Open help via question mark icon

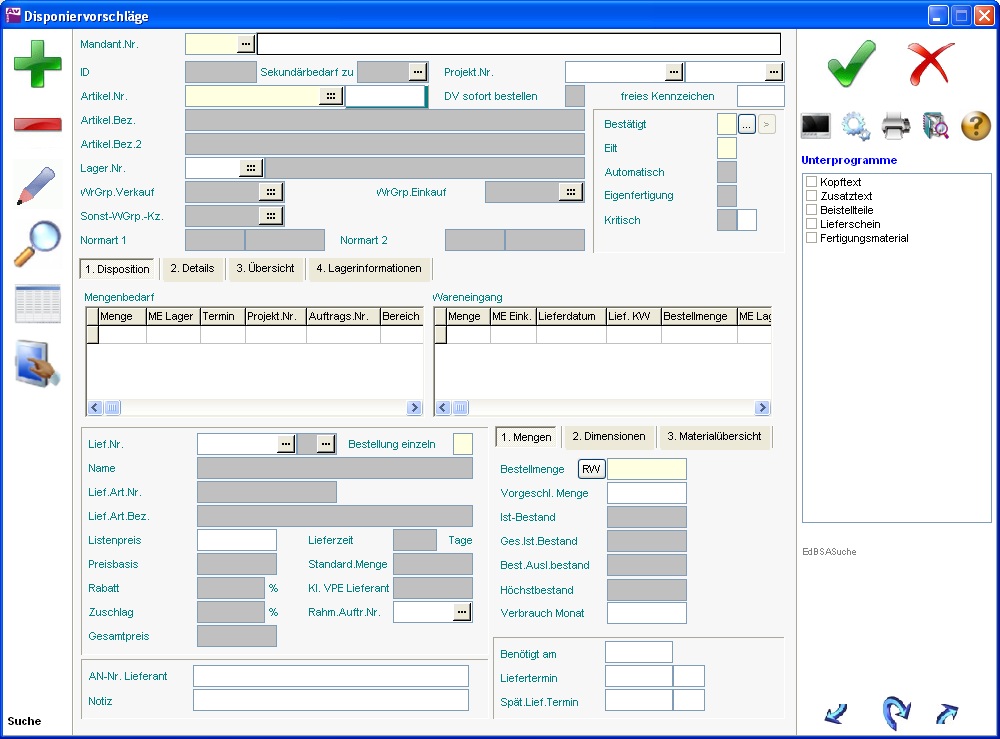[x=975, y=126]
